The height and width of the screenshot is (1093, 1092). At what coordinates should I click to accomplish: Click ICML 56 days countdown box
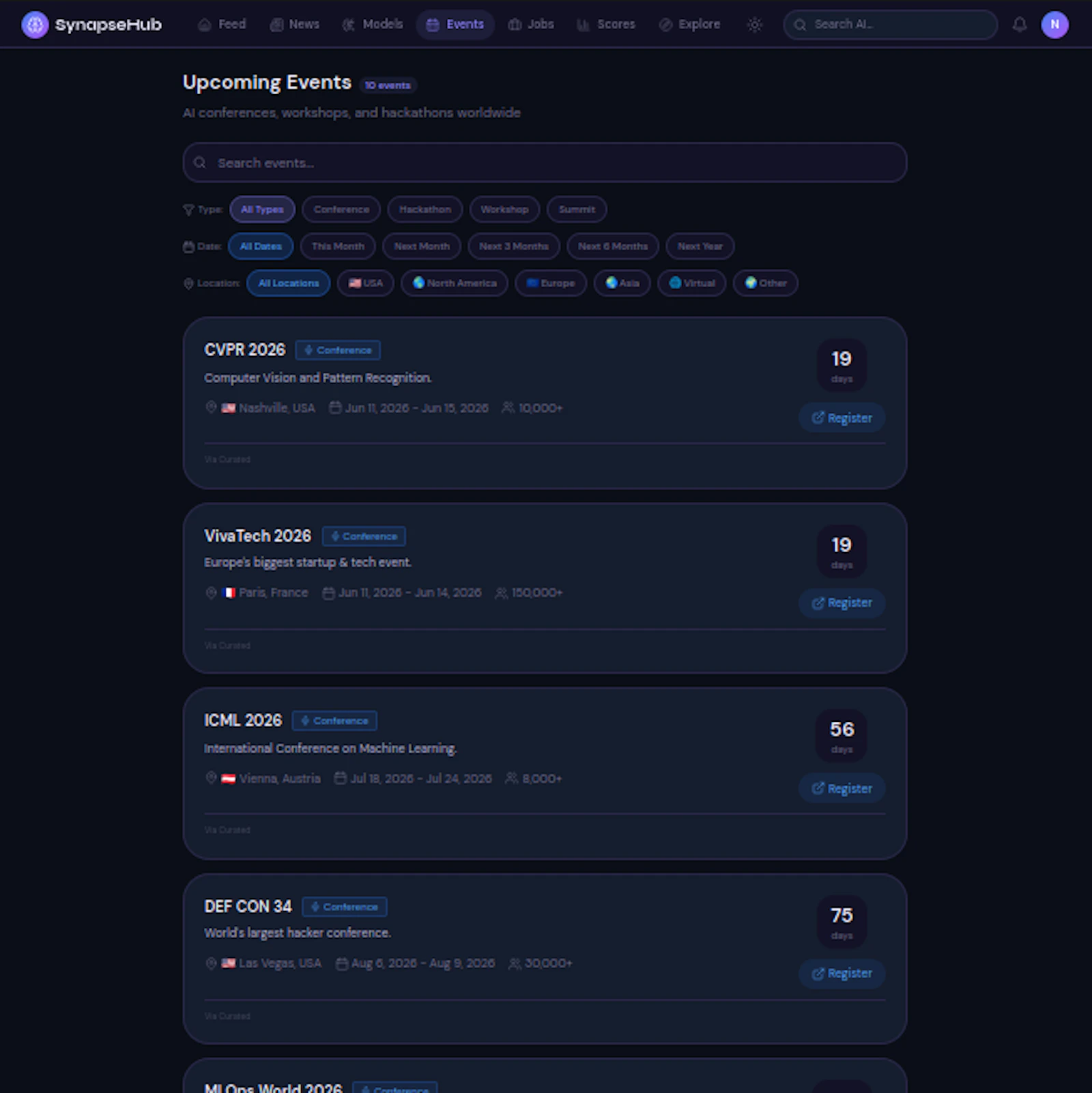click(x=842, y=735)
